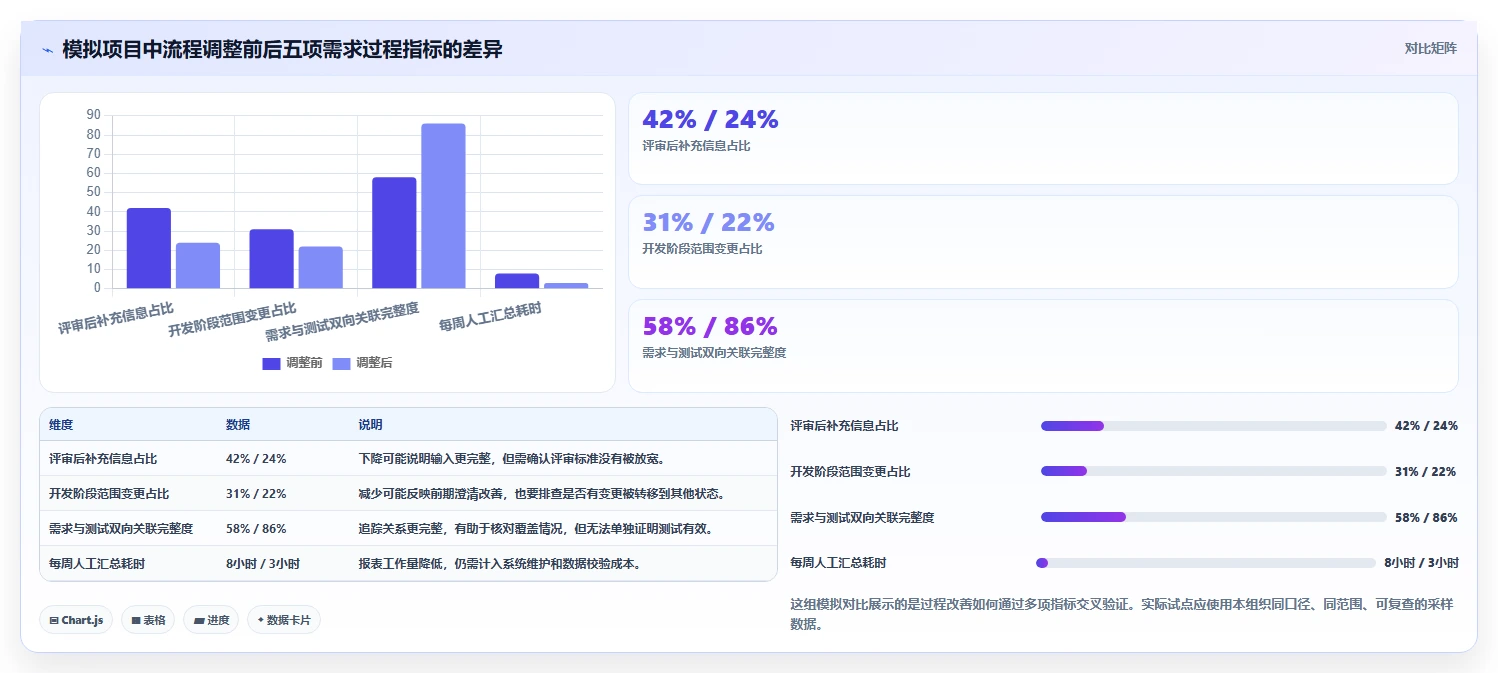Viewport: 1498px width, 673px height.
Task: Click table value 42% / 24%
Action: 256,459
